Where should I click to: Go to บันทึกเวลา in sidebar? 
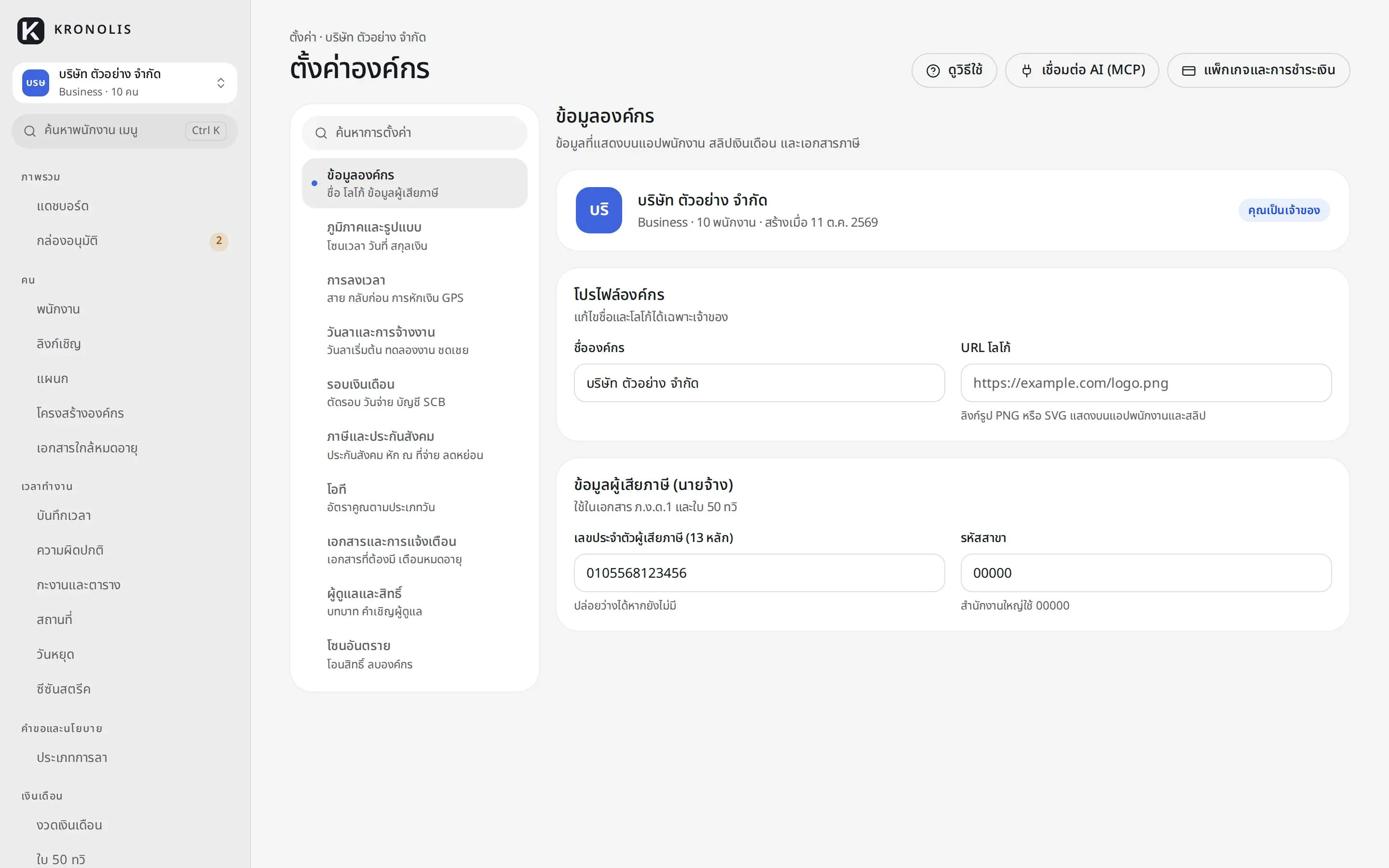click(124, 515)
